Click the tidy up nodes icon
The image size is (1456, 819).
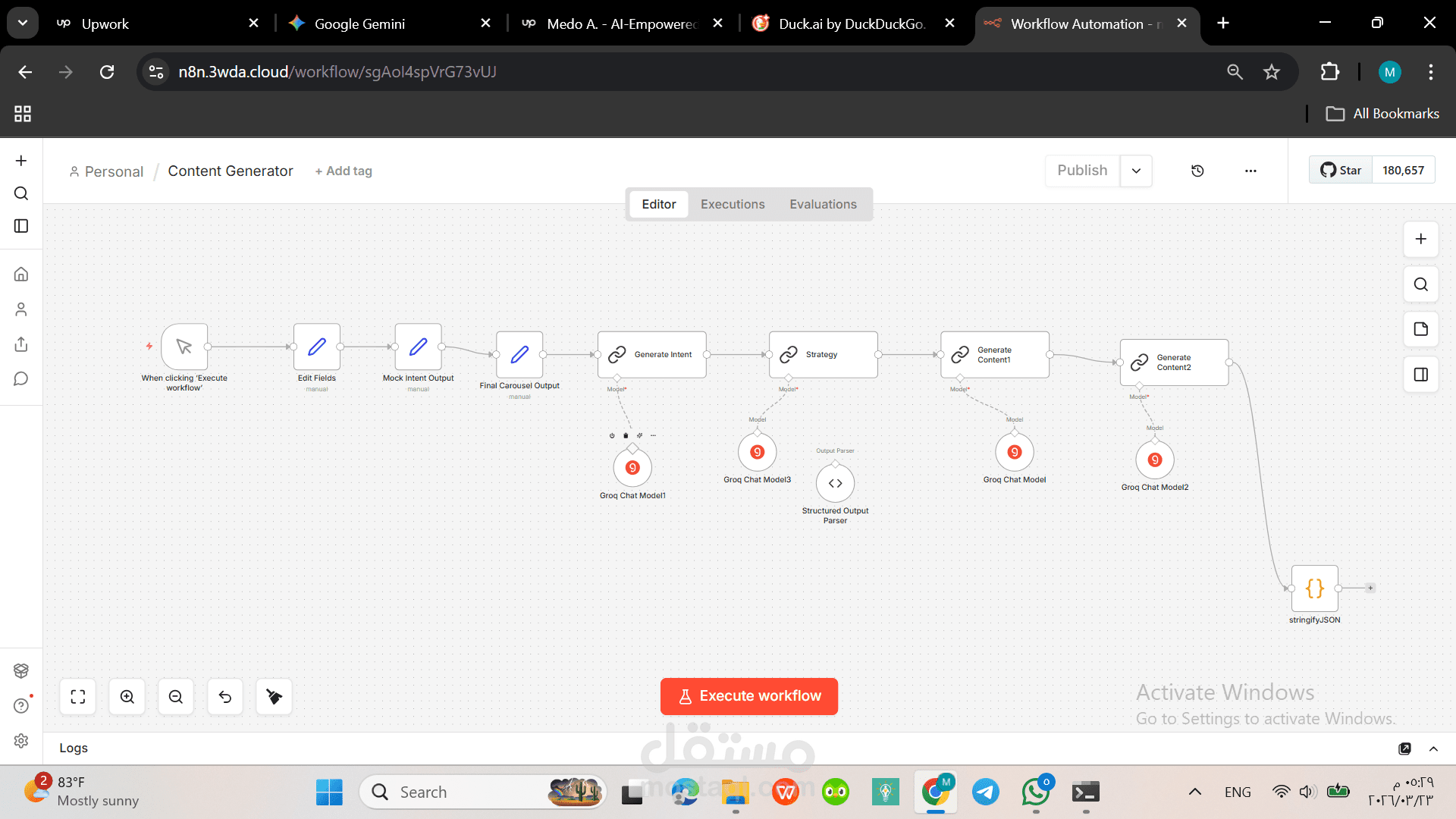coord(274,697)
